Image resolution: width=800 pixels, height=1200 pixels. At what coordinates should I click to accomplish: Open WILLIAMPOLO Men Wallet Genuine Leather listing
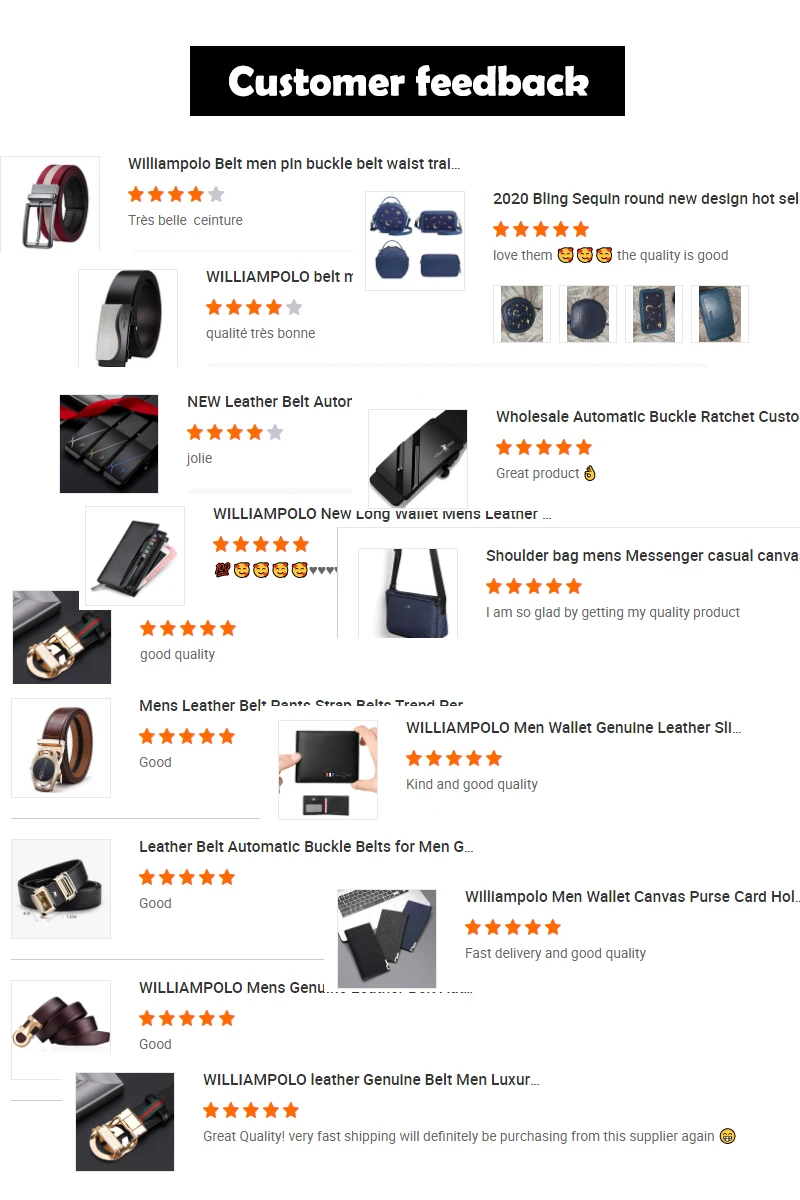point(574,728)
